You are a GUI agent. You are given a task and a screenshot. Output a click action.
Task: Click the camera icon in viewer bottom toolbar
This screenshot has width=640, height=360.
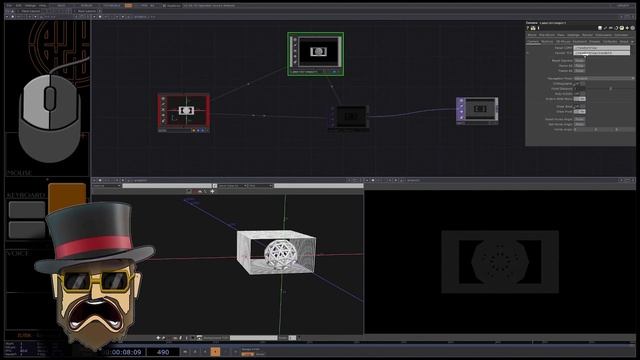click(199, 338)
